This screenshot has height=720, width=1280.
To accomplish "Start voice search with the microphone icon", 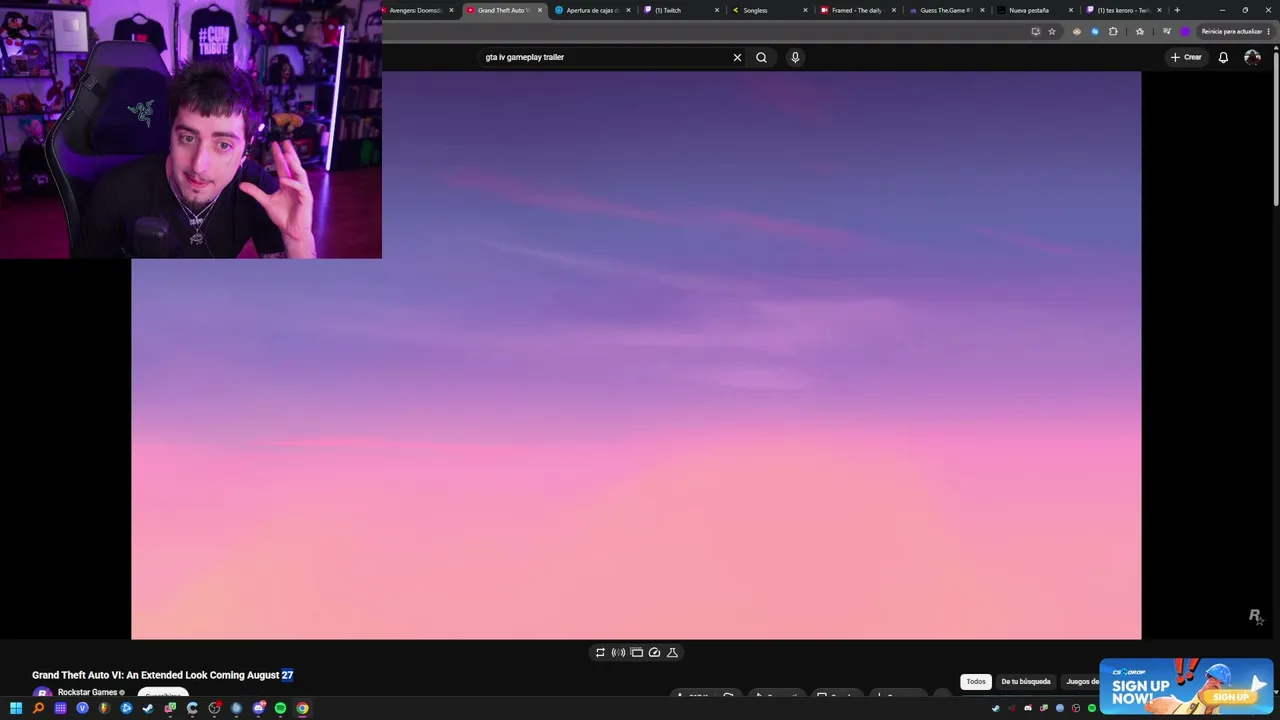I will 795,57.
